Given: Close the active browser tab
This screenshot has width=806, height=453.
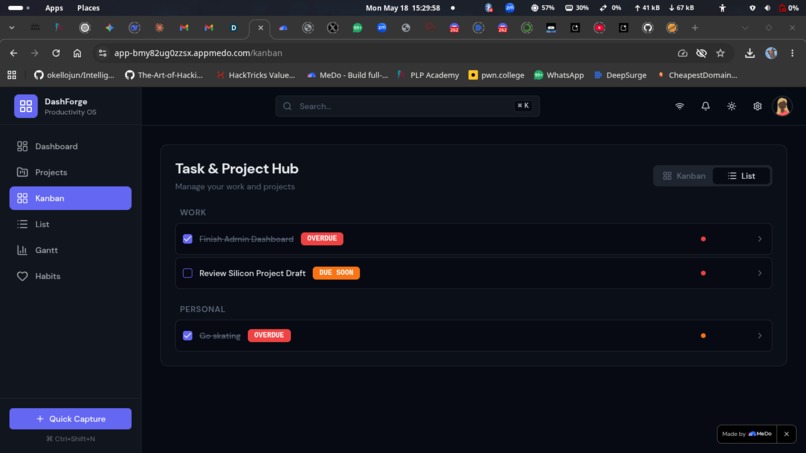Looking at the screenshot, I should click(261, 28).
